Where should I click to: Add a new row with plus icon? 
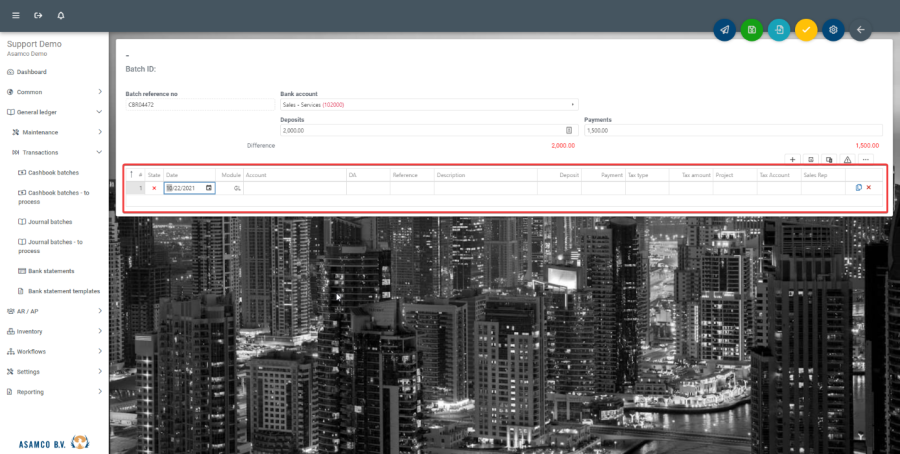tap(792, 159)
